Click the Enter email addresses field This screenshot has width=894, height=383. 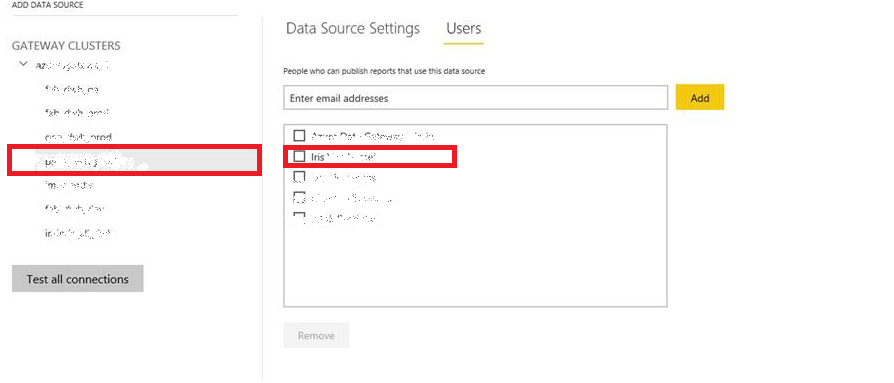point(476,98)
